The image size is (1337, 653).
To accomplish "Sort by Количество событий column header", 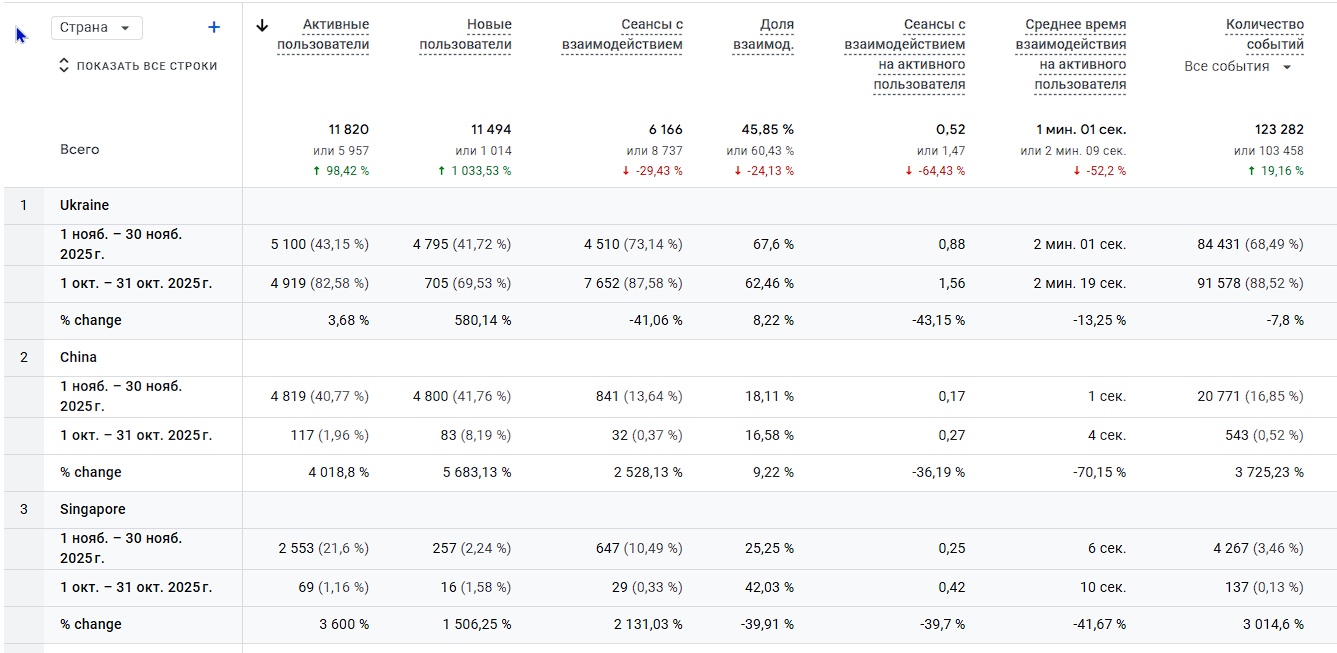I will click(1264, 34).
